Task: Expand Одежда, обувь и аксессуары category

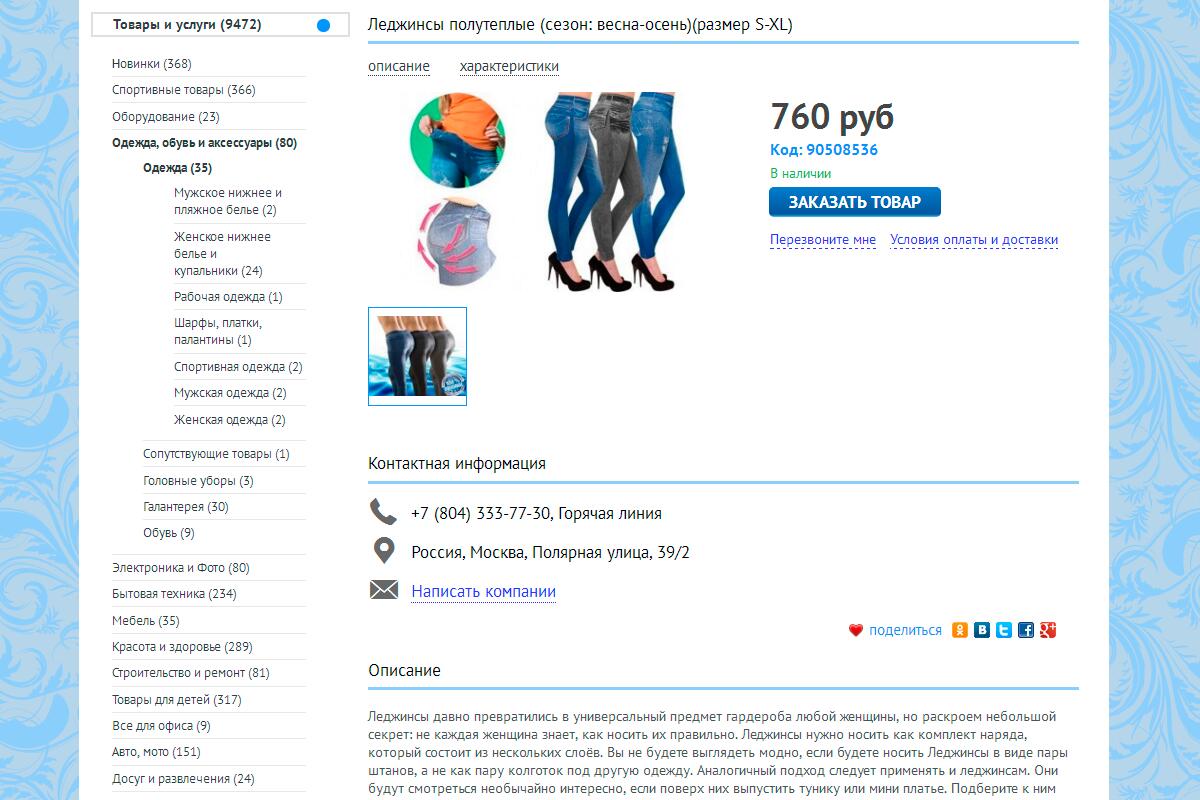Action: (204, 143)
